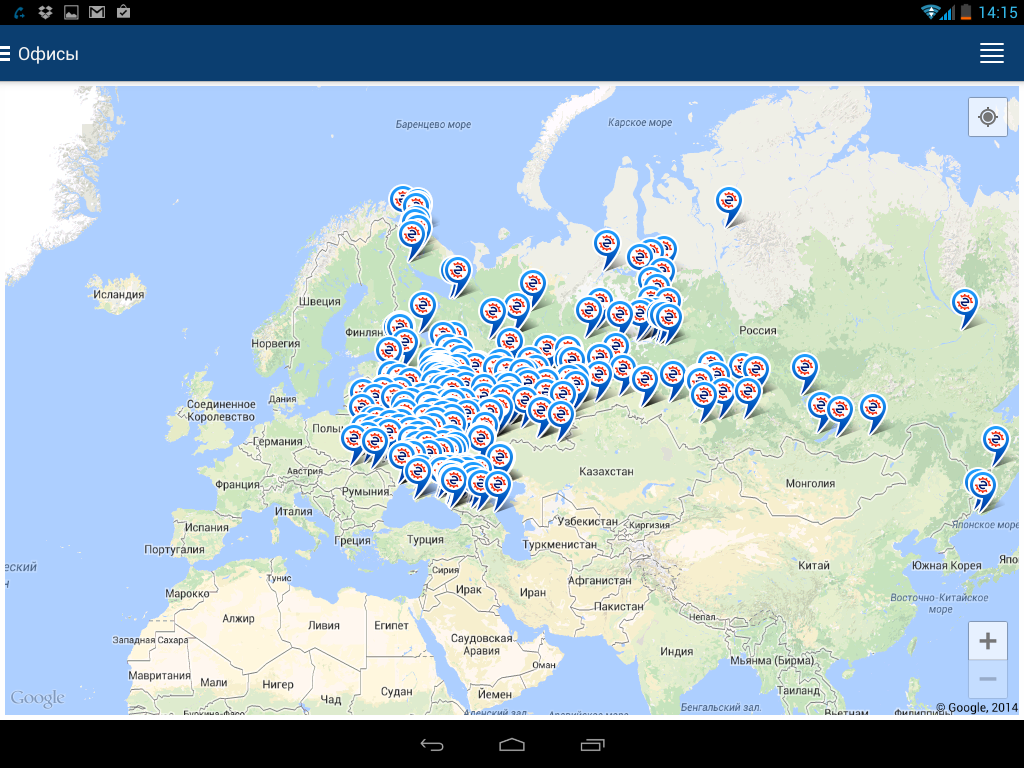
Task: Open the recent apps switcher
Action: tap(592, 745)
